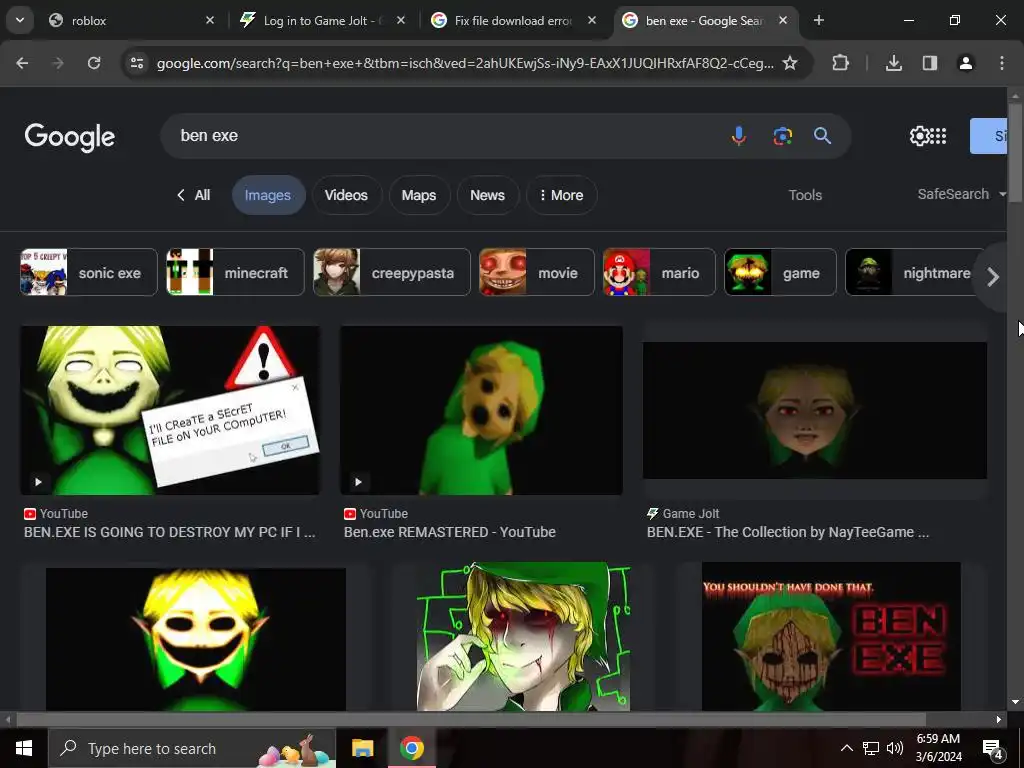Click the search box containing ben exe

[444, 136]
